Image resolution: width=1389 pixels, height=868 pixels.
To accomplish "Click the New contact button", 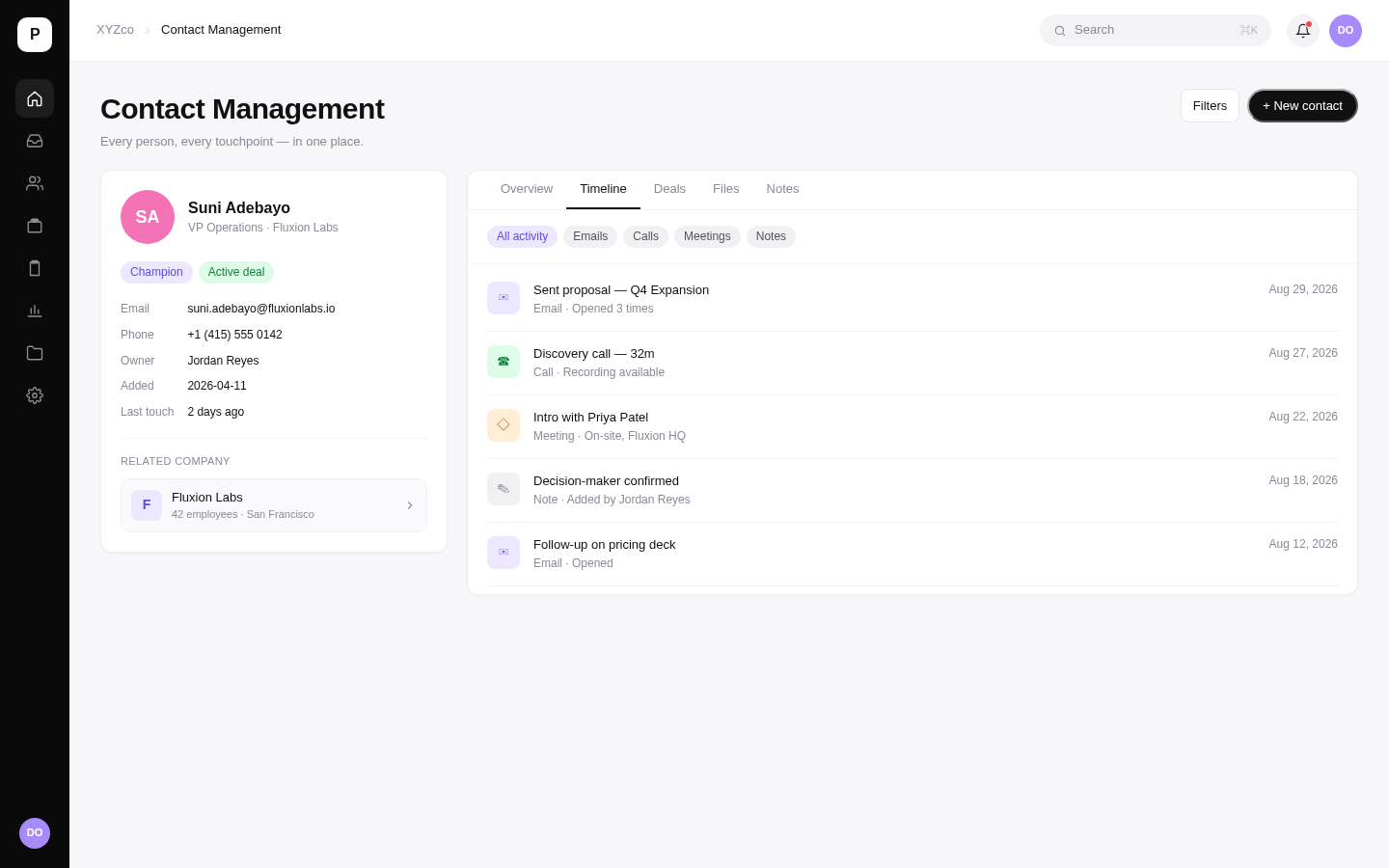I will pos(1302,106).
